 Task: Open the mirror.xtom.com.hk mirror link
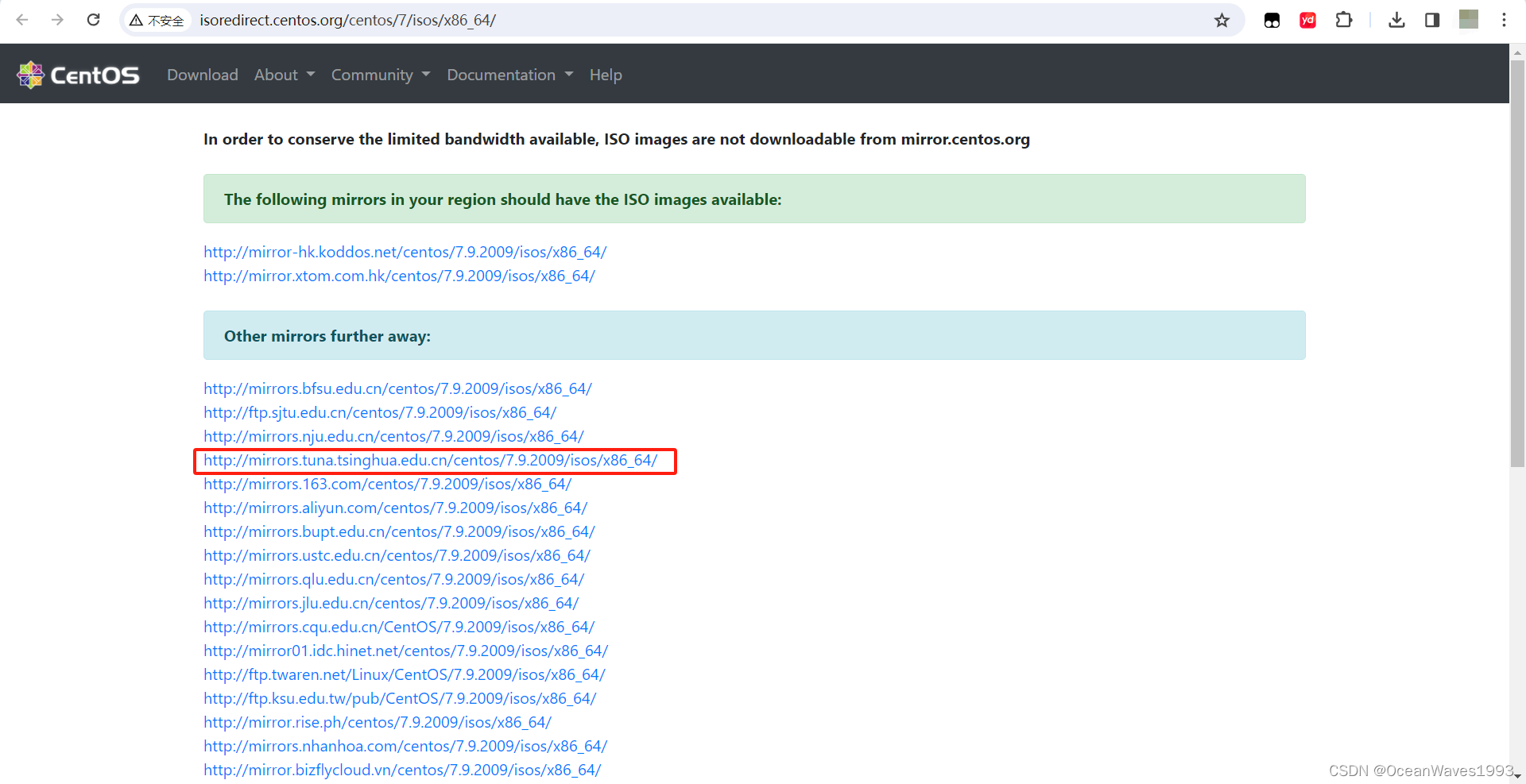pos(399,276)
